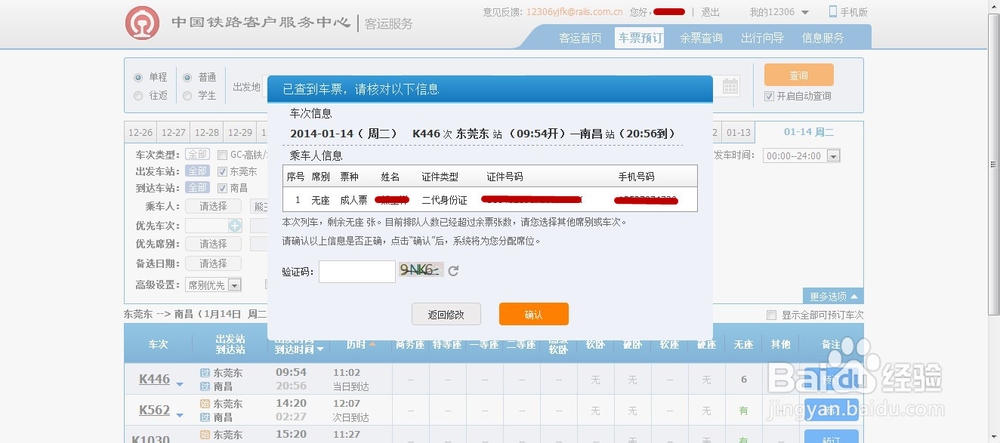Click the plus icon beside 优先车次

click(x=235, y=226)
